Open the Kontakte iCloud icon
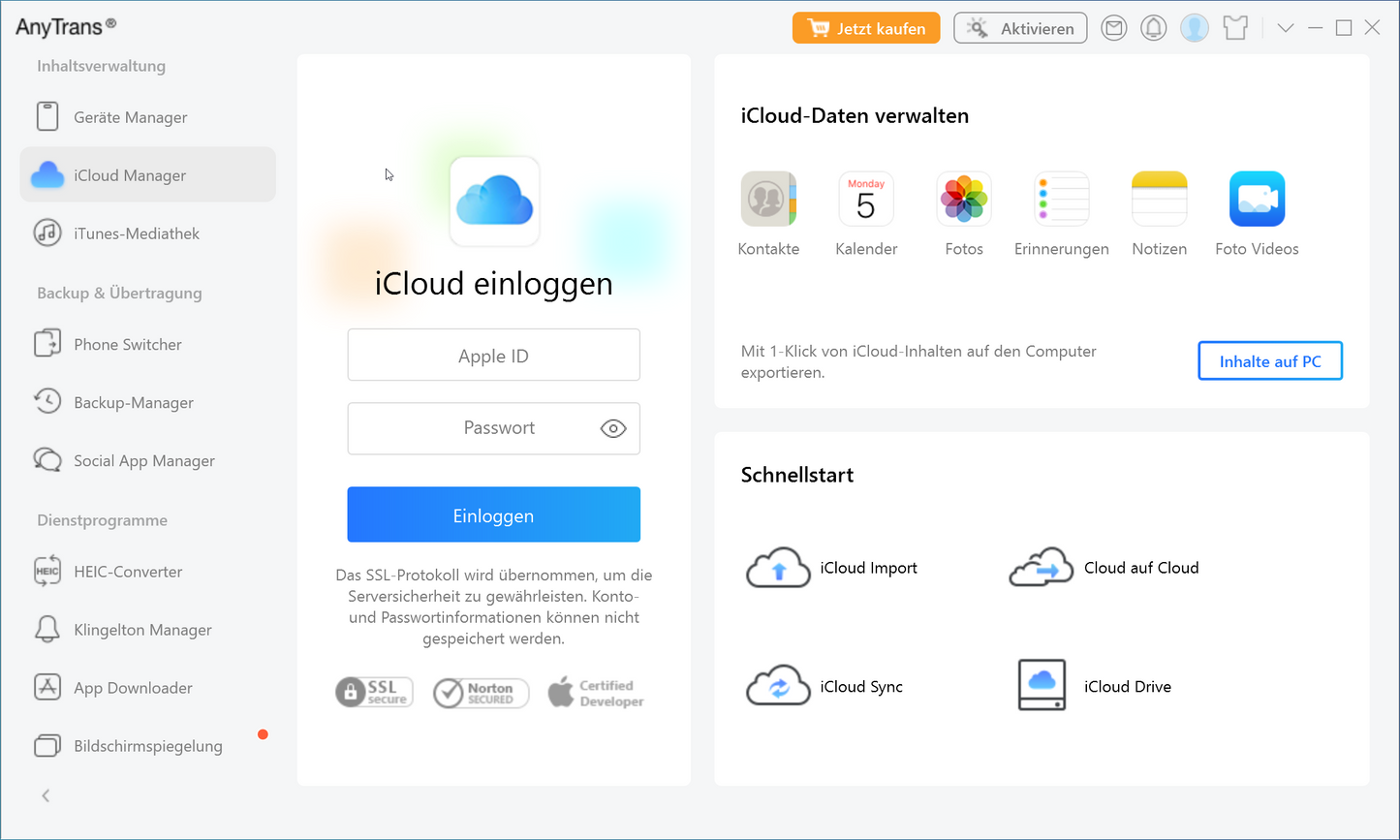 tap(768, 200)
